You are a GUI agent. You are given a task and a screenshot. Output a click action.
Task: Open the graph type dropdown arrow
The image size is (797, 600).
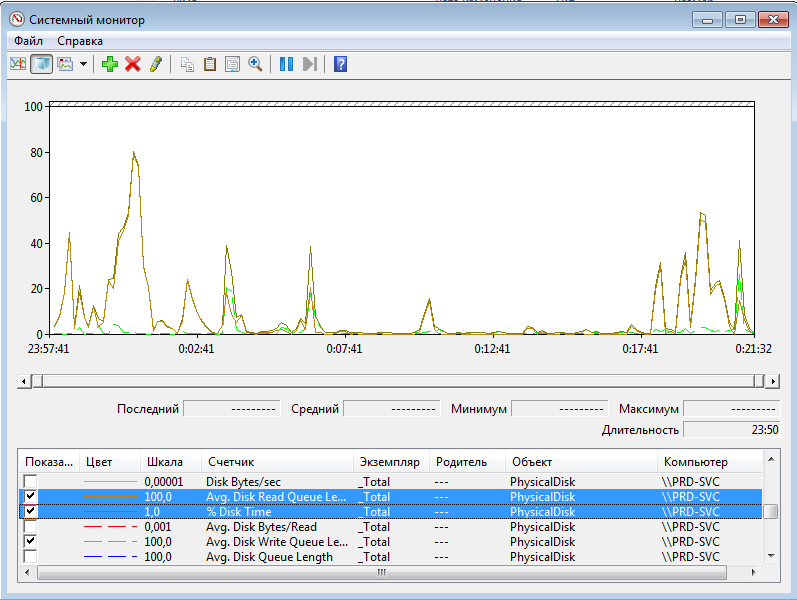[84, 64]
